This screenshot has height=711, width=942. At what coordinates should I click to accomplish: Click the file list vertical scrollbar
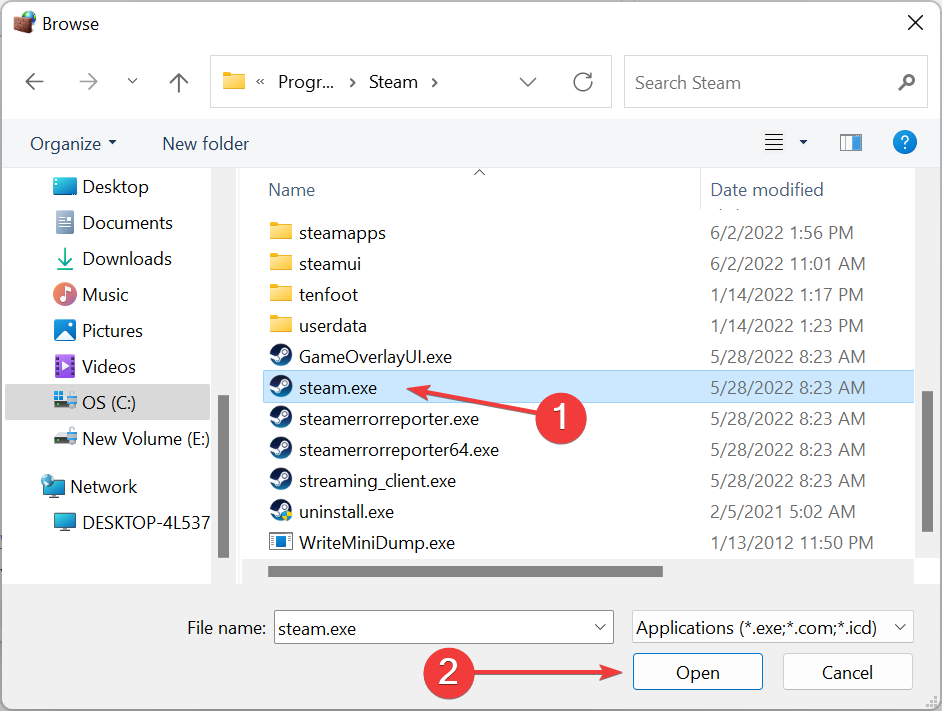coord(927,461)
